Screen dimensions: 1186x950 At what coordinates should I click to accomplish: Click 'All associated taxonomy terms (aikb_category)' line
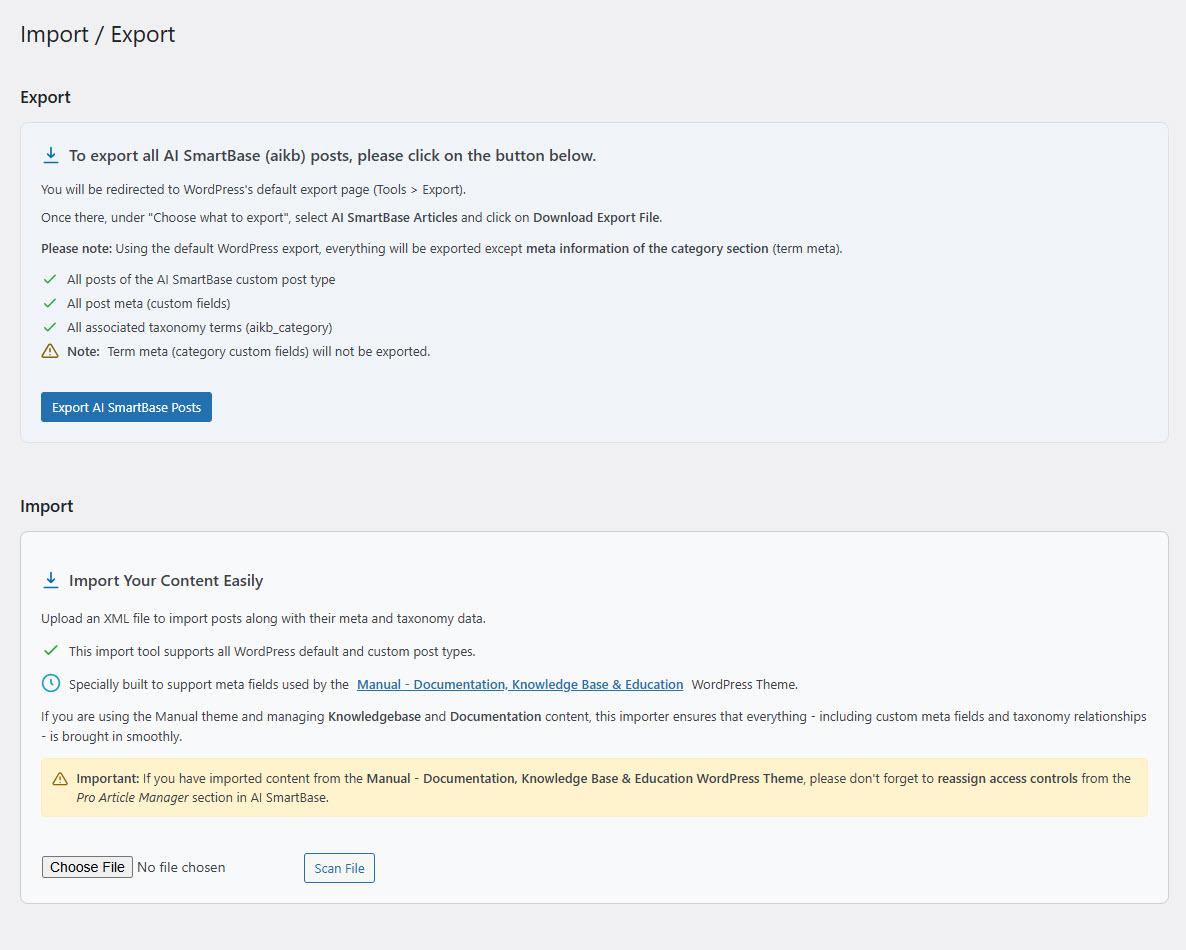[200, 328]
